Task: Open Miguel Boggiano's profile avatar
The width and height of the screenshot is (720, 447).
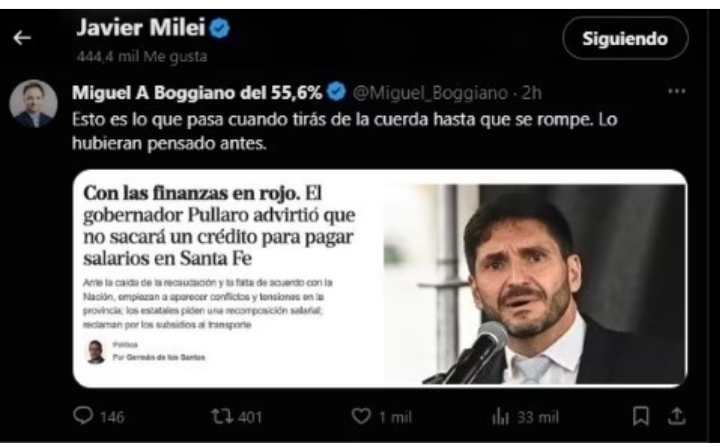Action: tap(33, 104)
